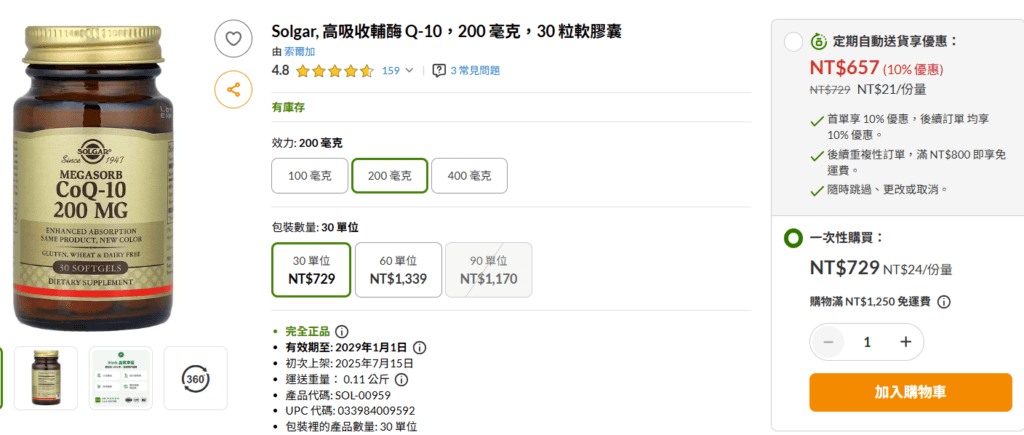The height and width of the screenshot is (435, 1024).
Task: Click the 加入購物車 add to cart button
Action: [910, 393]
